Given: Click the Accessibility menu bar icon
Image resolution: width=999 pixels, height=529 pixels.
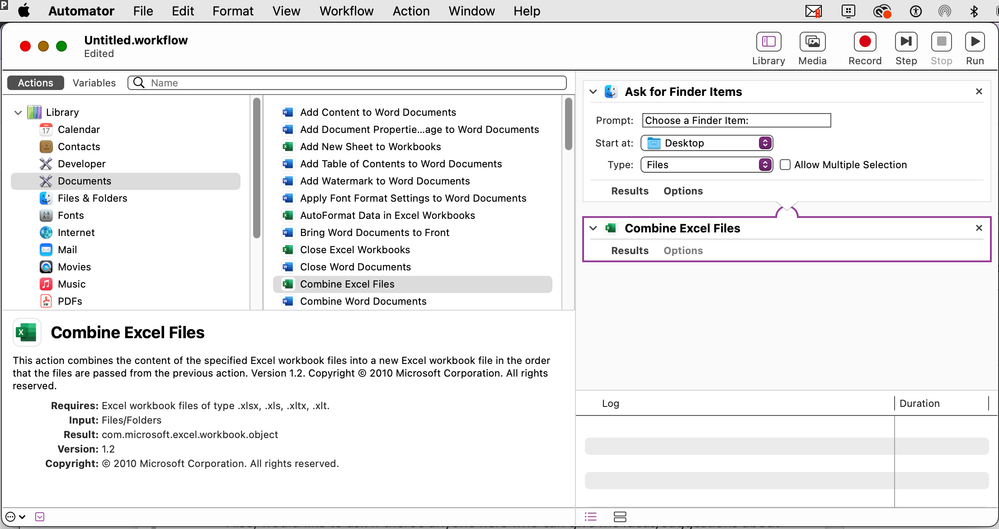Looking at the screenshot, I should (916, 11).
